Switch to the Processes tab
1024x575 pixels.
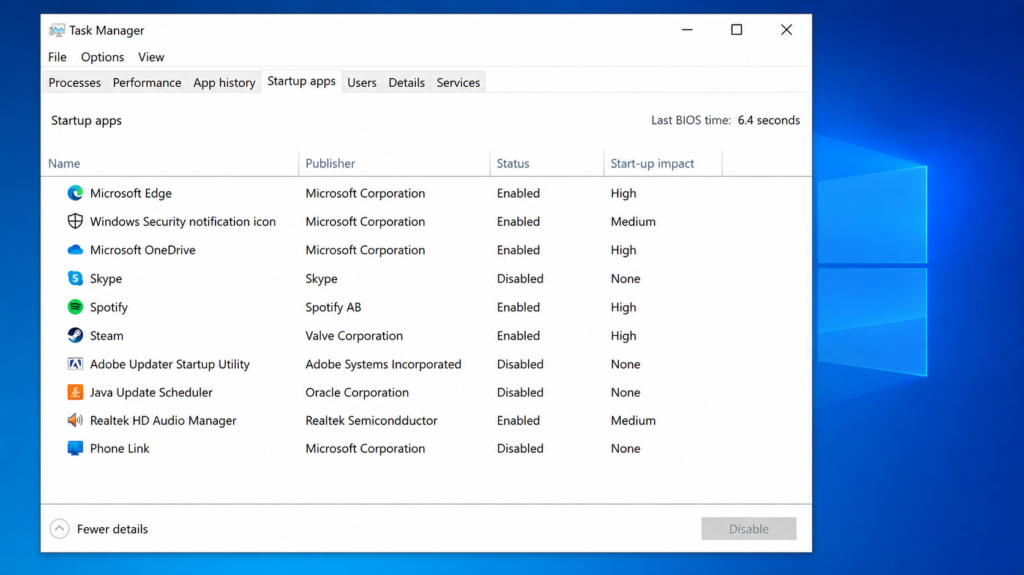point(74,82)
